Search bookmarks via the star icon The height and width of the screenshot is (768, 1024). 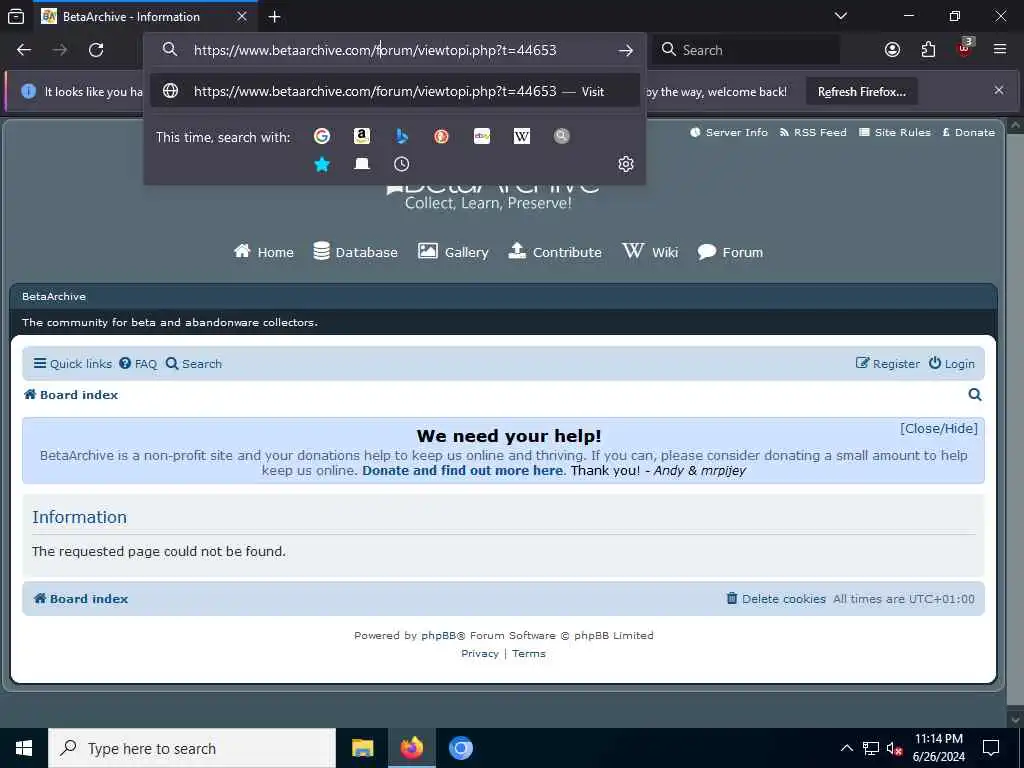(322, 164)
